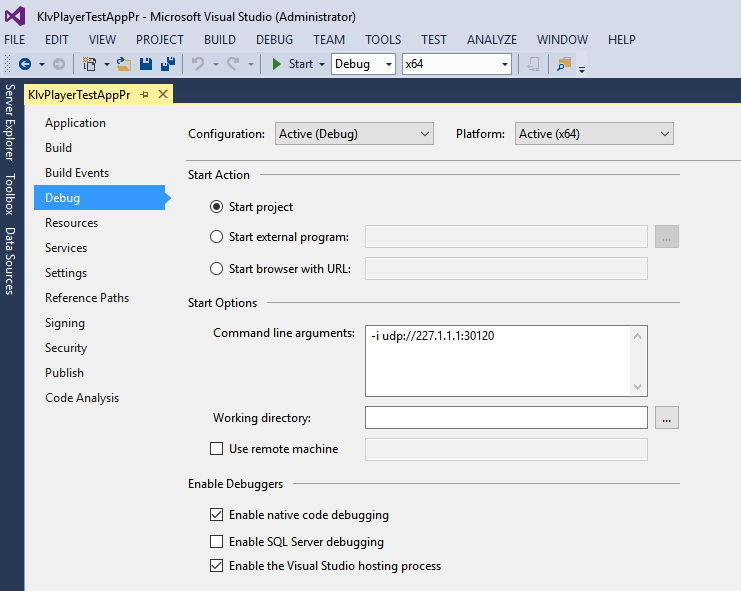Click the Undo arrow icon
The image size is (741, 591).
198,64
